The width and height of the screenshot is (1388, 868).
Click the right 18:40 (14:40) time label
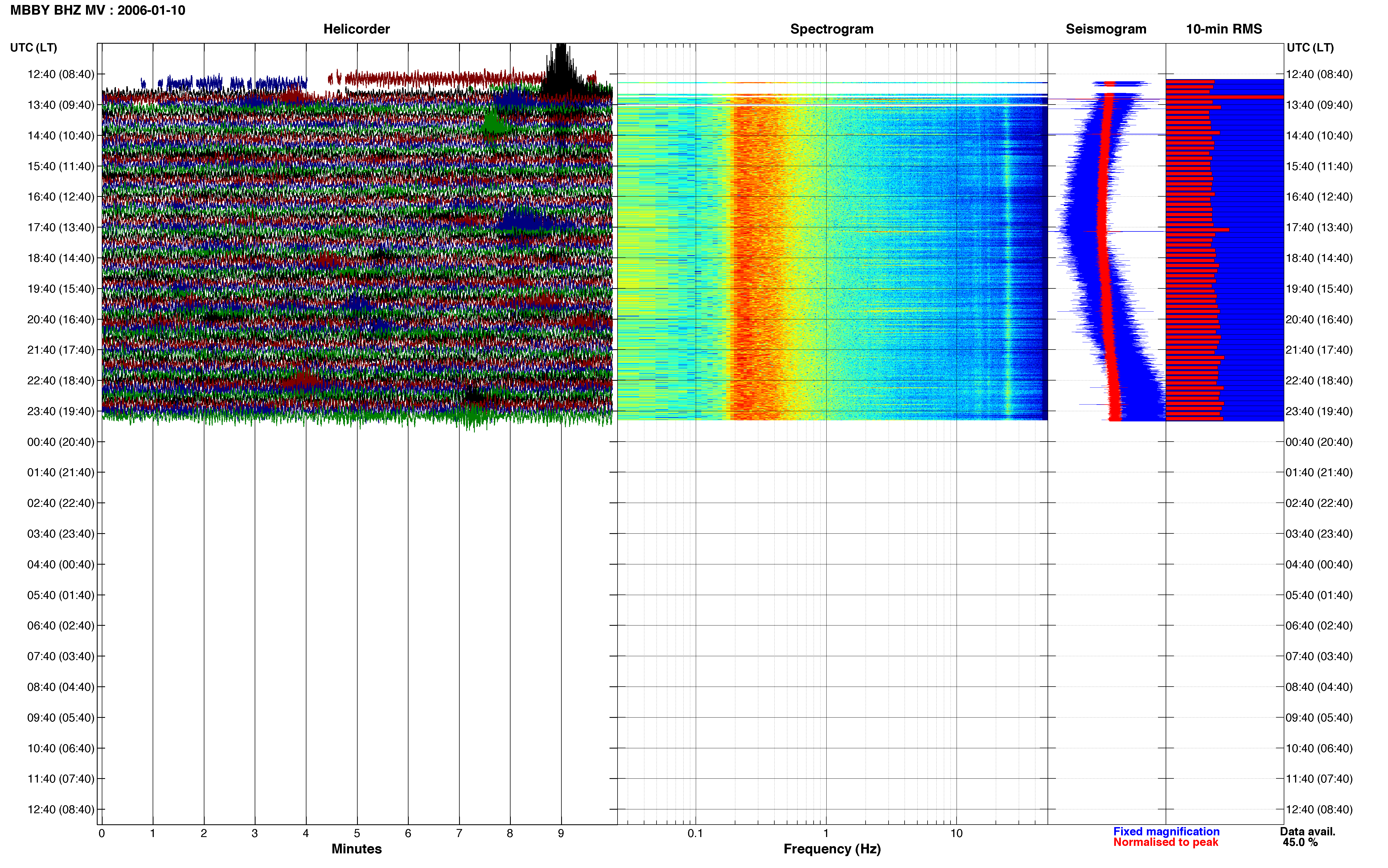pyautogui.click(x=1319, y=258)
